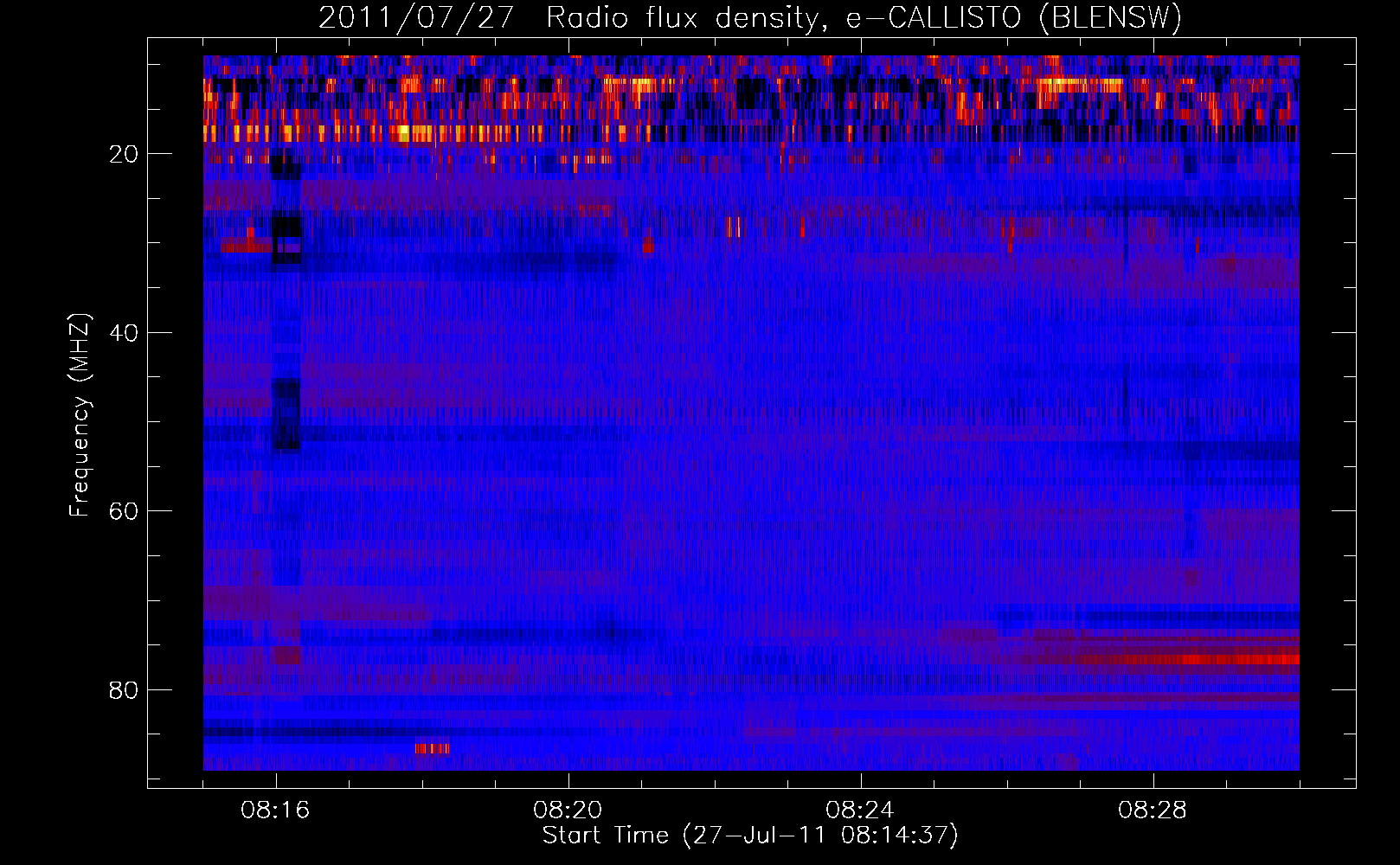Click the 08:24 time axis label
Viewport: 1400px width, 865px height.
(x=860, y=811)
